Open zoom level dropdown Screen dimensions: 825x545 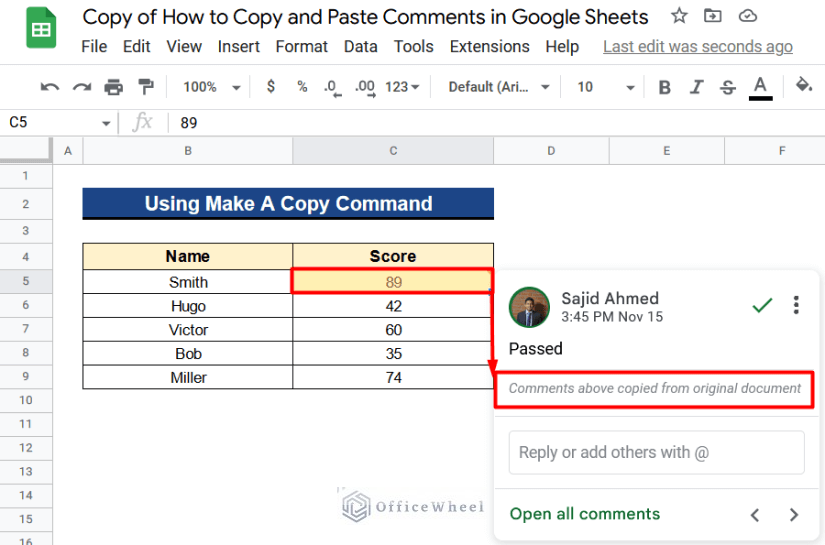[x=212, y=87]
